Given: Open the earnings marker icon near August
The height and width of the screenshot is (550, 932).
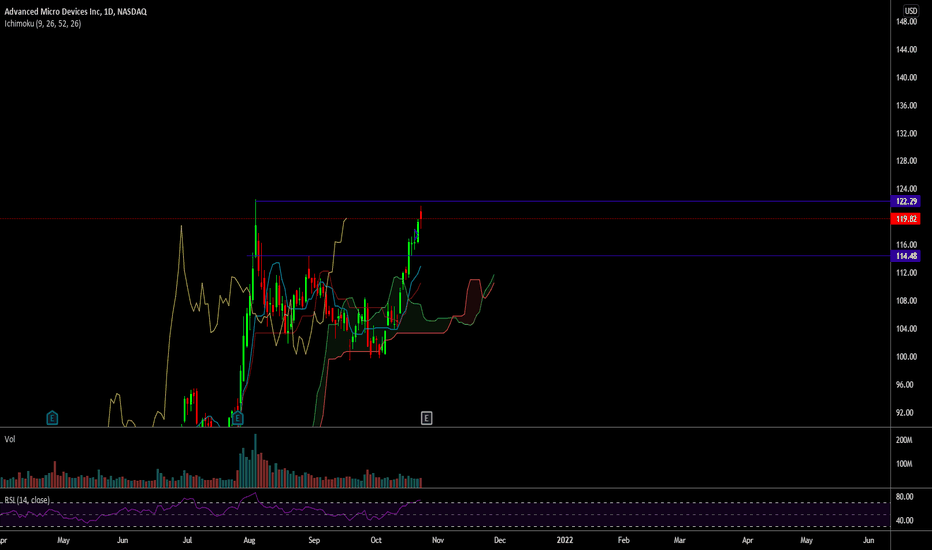Looking at the screenshot, I should 237,418.
